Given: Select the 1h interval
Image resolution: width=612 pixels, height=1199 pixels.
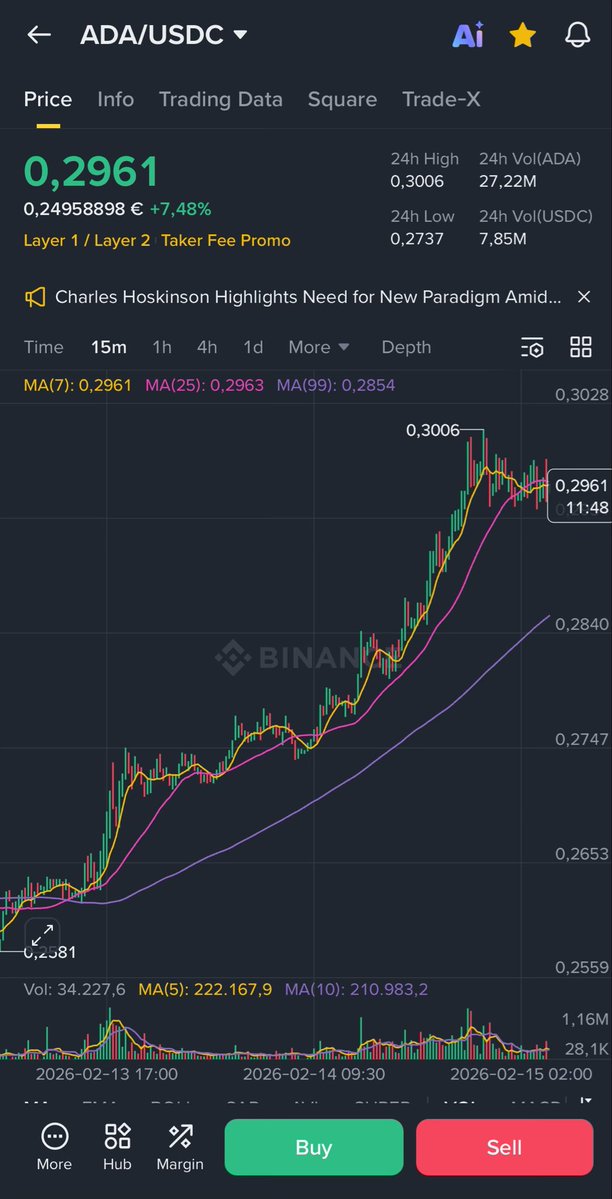Looking at the screenshot, I should (x=162, y=347).
